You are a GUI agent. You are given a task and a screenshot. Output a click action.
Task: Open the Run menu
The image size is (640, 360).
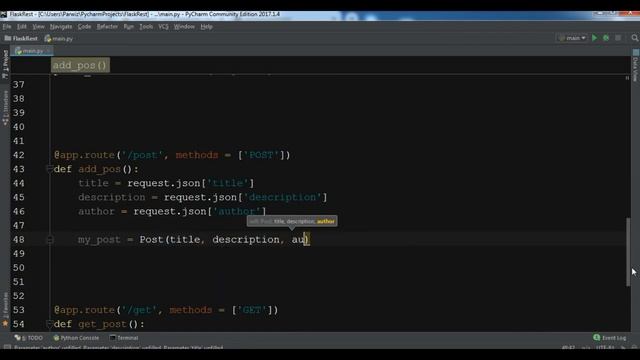129,27
